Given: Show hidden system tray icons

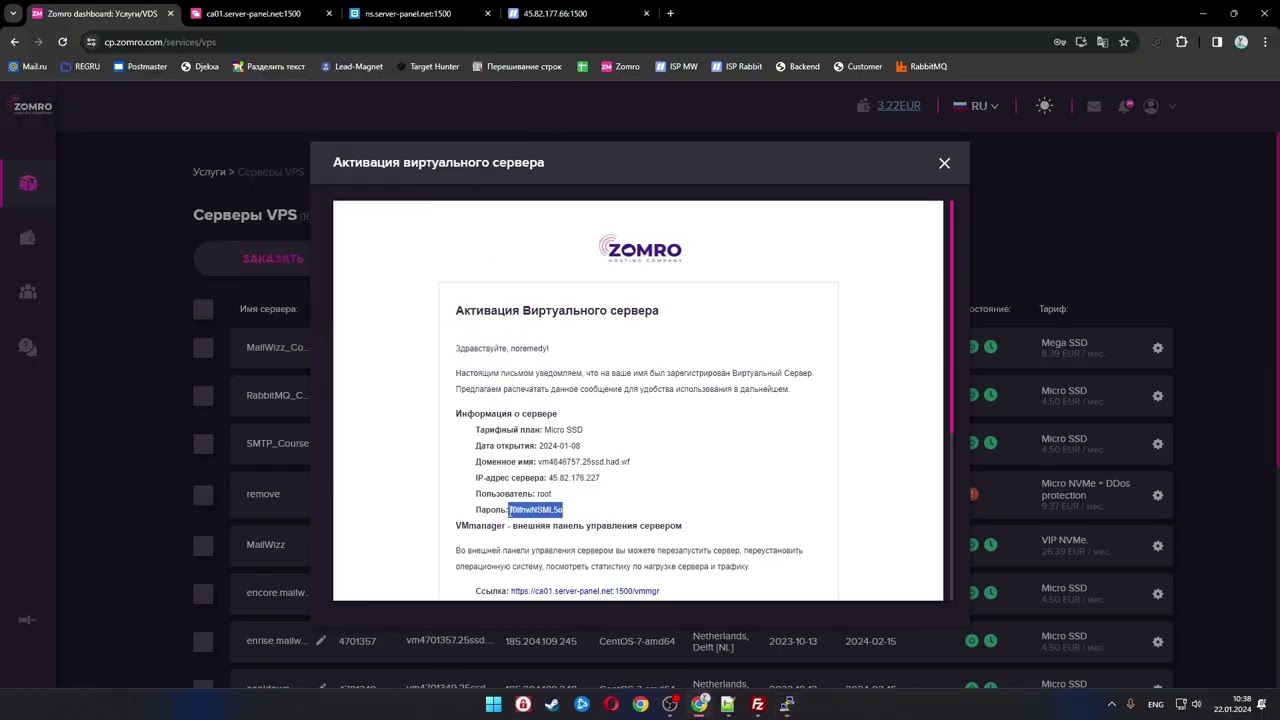Looking at the screenshot, I should [x=1111, y=704].
